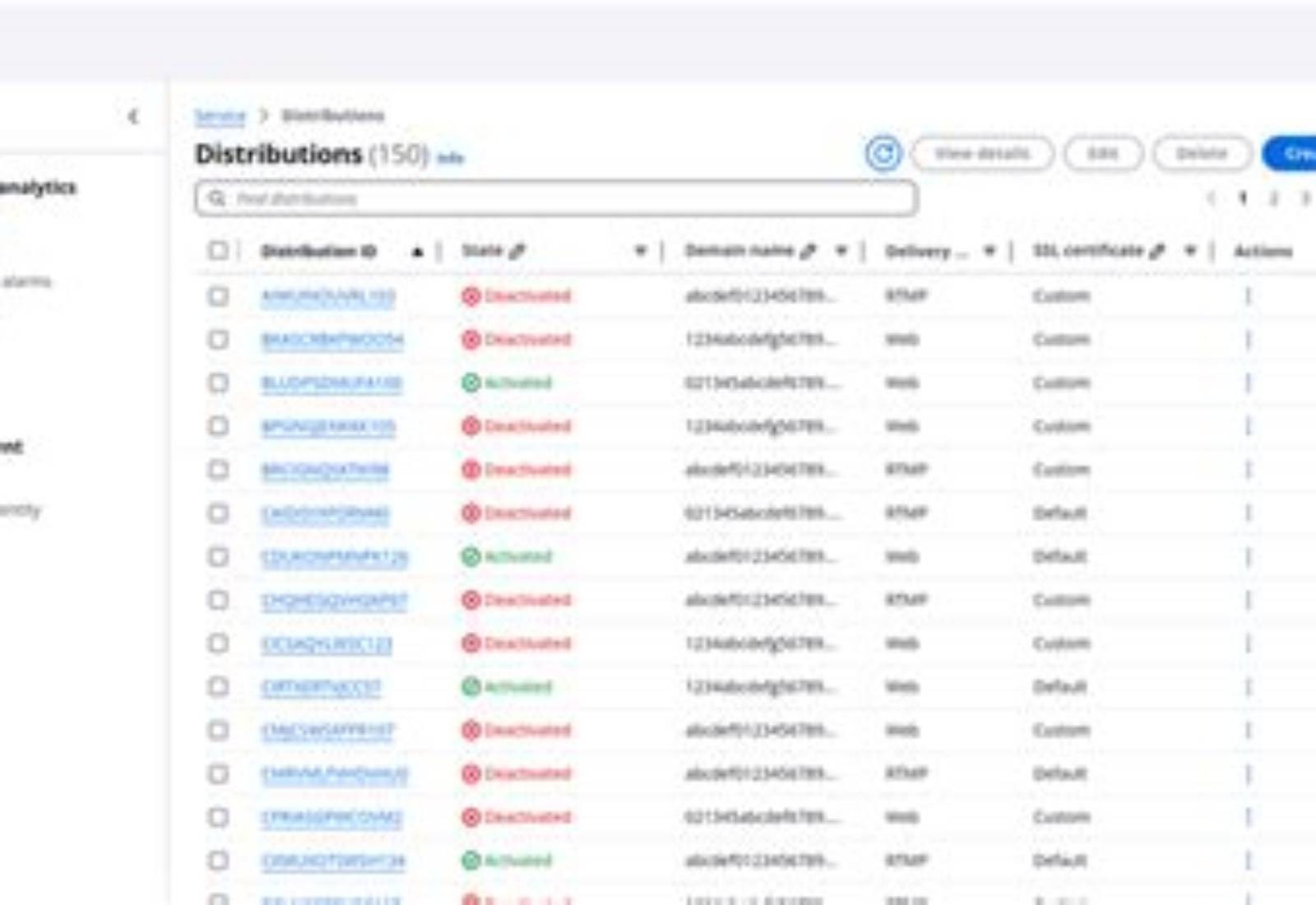Image resolution: width=1316 pixels, height=905 pixels.
Task: Toggle the select-all checkbox in the table header
Action: click(218, 250)
